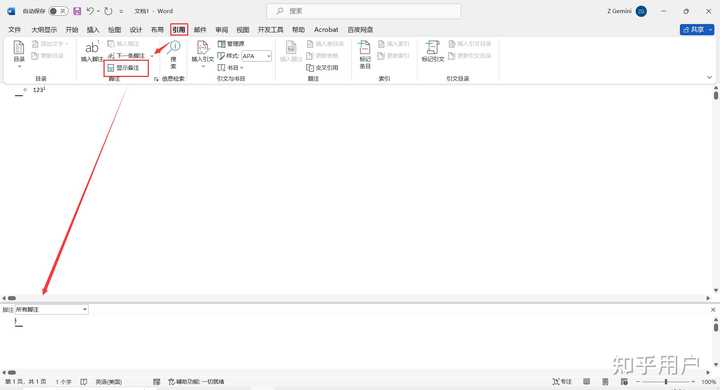Open the Search (搜索) magnifier tool
Screen dimensions: 720x390
click(x=174, y=54)
